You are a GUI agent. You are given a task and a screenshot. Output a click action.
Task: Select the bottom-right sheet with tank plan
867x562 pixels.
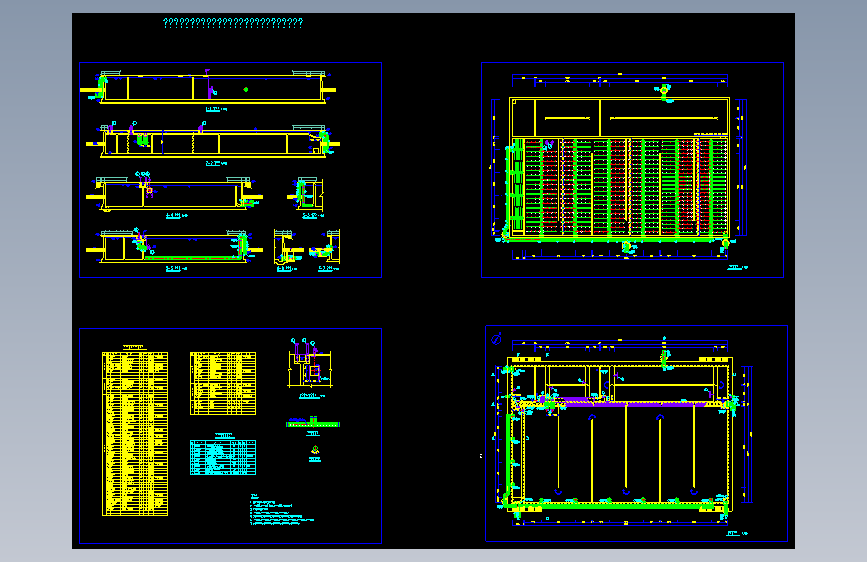point(636,433)
